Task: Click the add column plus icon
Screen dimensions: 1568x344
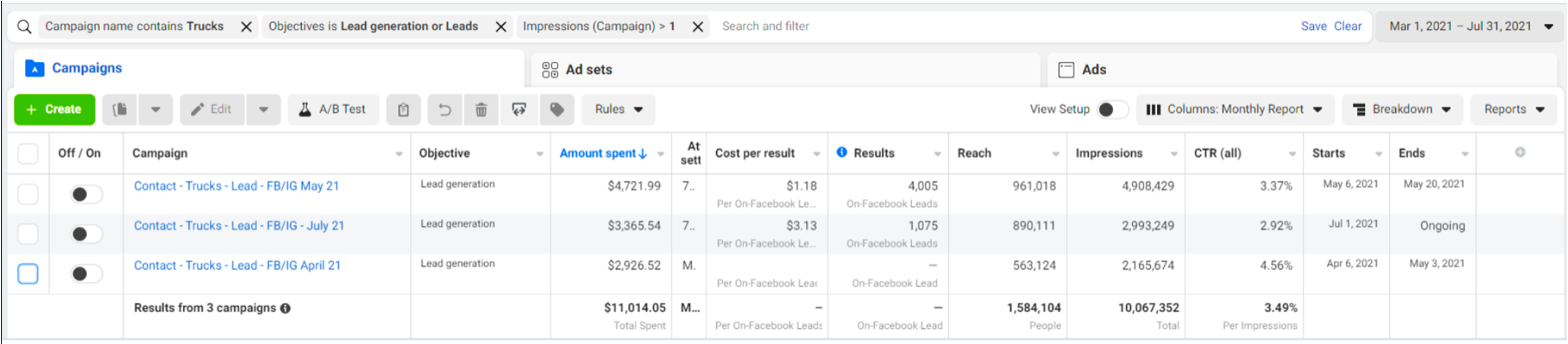Action: tap(1520, 152)
